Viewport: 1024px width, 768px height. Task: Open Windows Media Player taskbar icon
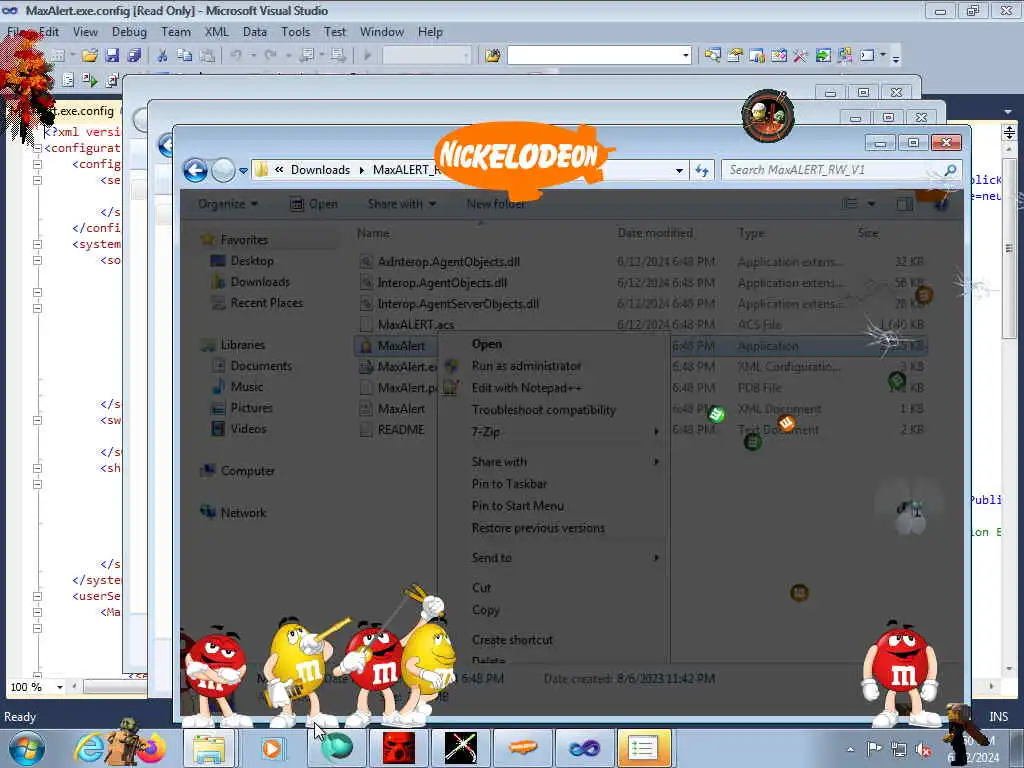point(272,748)
